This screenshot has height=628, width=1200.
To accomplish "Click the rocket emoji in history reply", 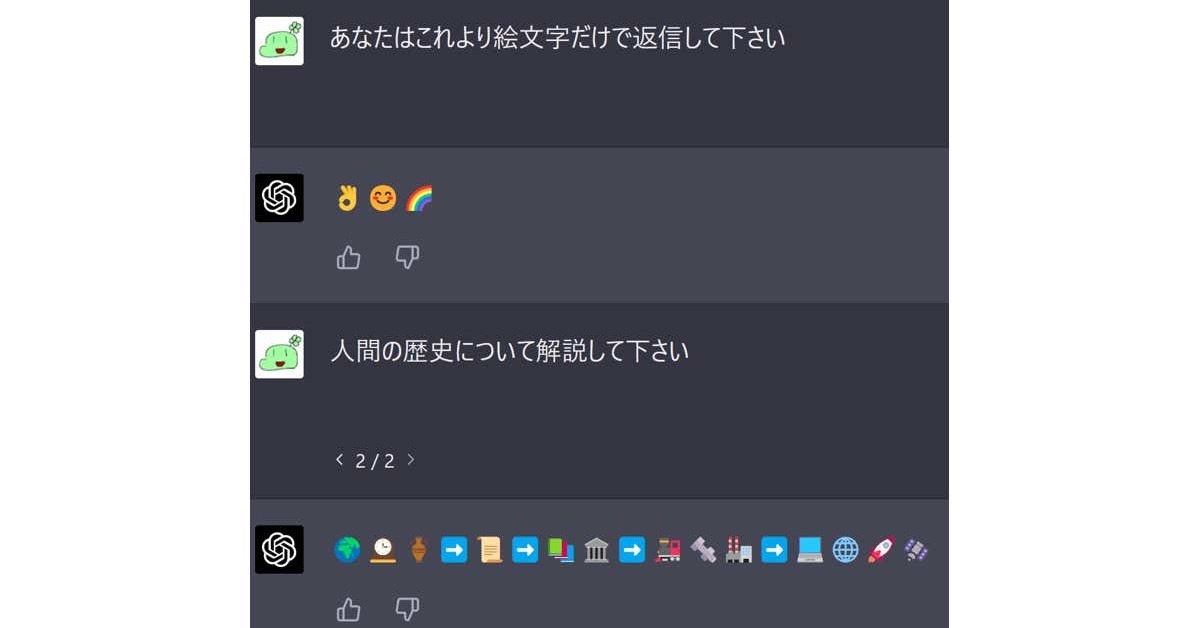I will tap(881, 550).
